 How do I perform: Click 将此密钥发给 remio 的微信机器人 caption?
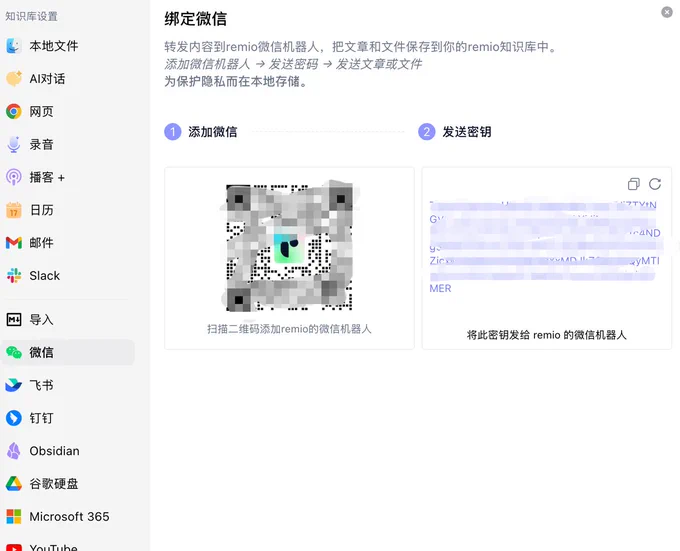click(546, 335)
